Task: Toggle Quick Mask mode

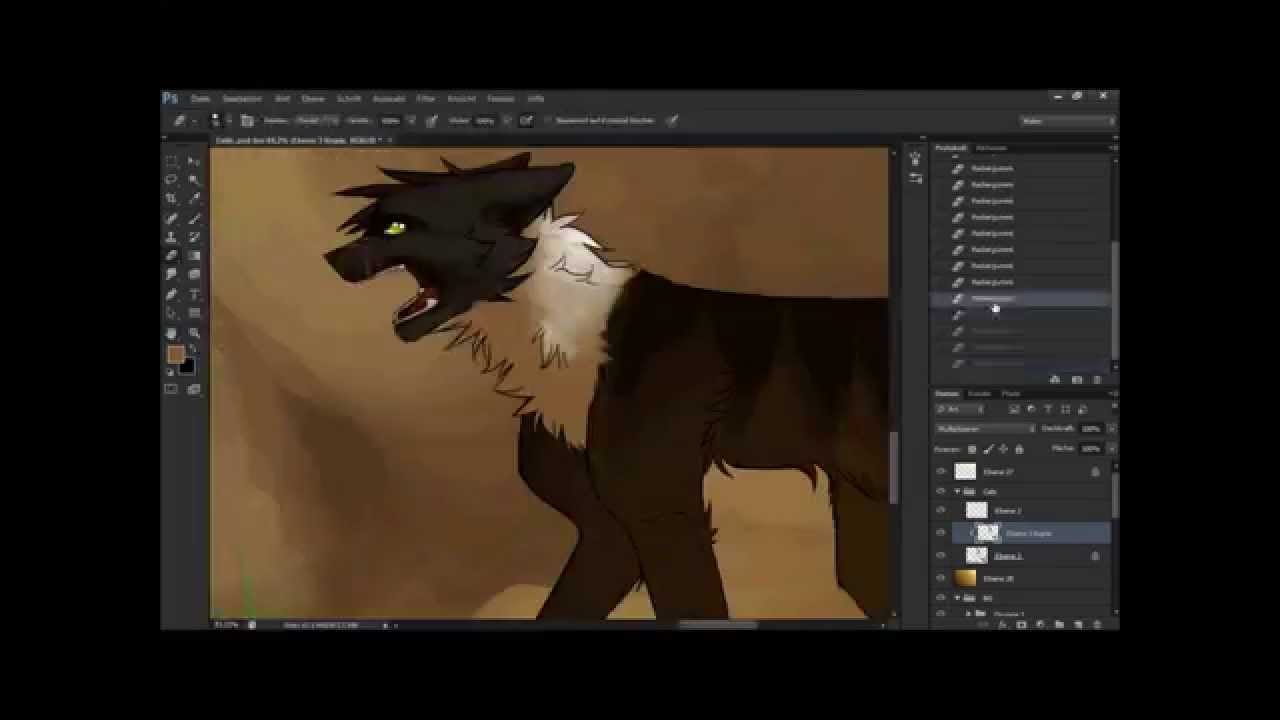Action: click(x=172, y=389)
